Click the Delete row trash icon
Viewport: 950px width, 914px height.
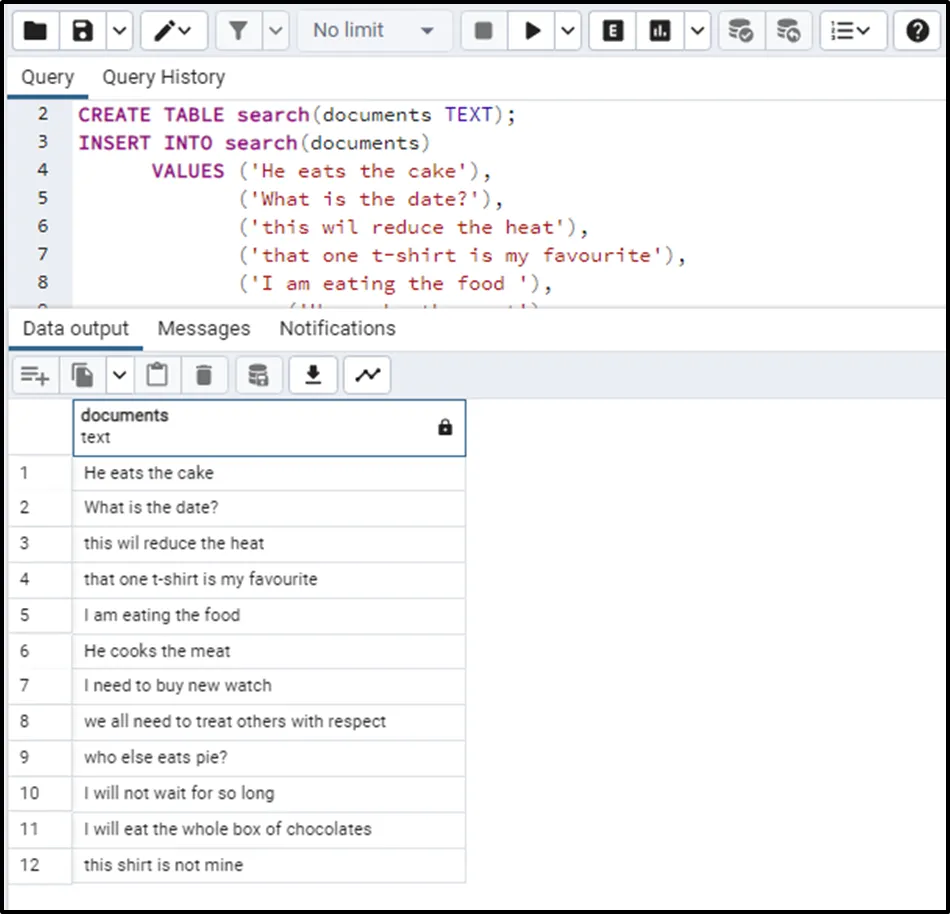[x=204, y=375]
